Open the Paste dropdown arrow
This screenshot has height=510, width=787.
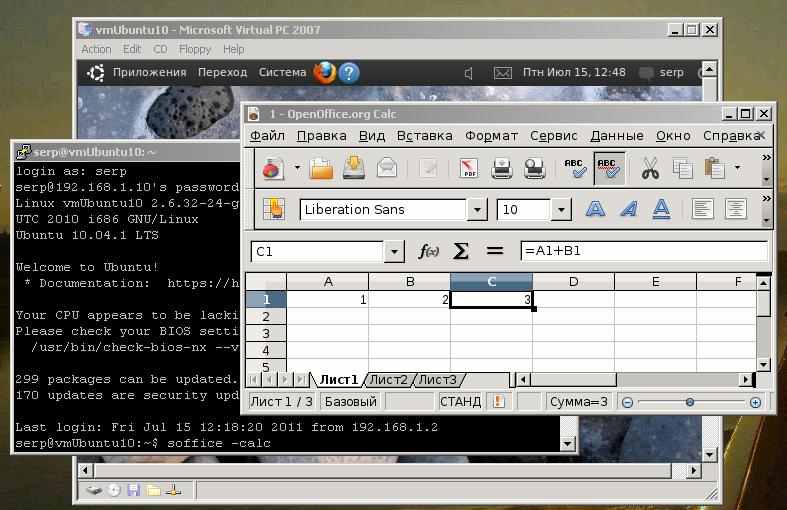point(737,168)
